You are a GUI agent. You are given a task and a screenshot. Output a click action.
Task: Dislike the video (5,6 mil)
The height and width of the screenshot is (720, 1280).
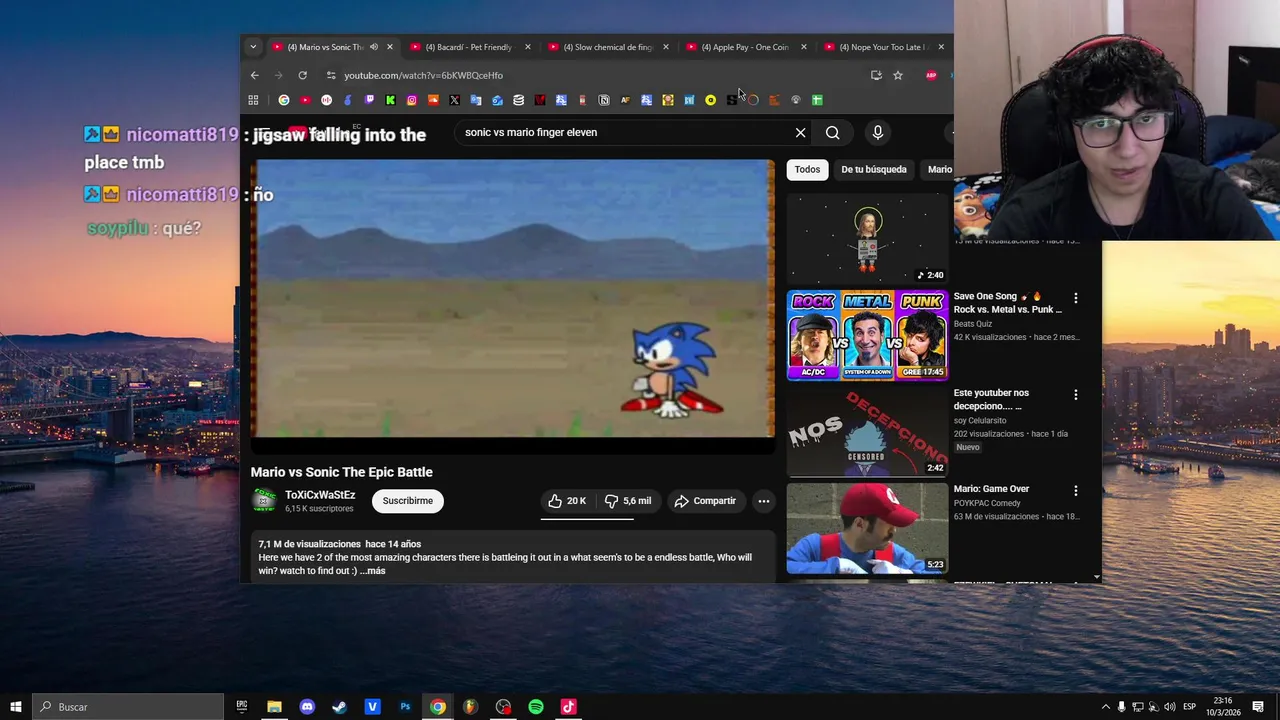pyautogui.click(x=628, y=501)
